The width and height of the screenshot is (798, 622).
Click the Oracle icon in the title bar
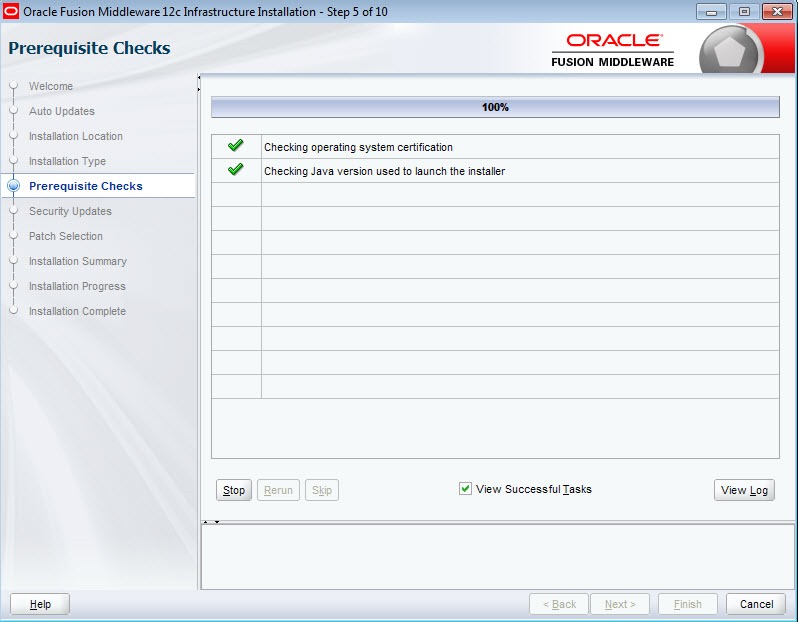[x=11, y=11]
